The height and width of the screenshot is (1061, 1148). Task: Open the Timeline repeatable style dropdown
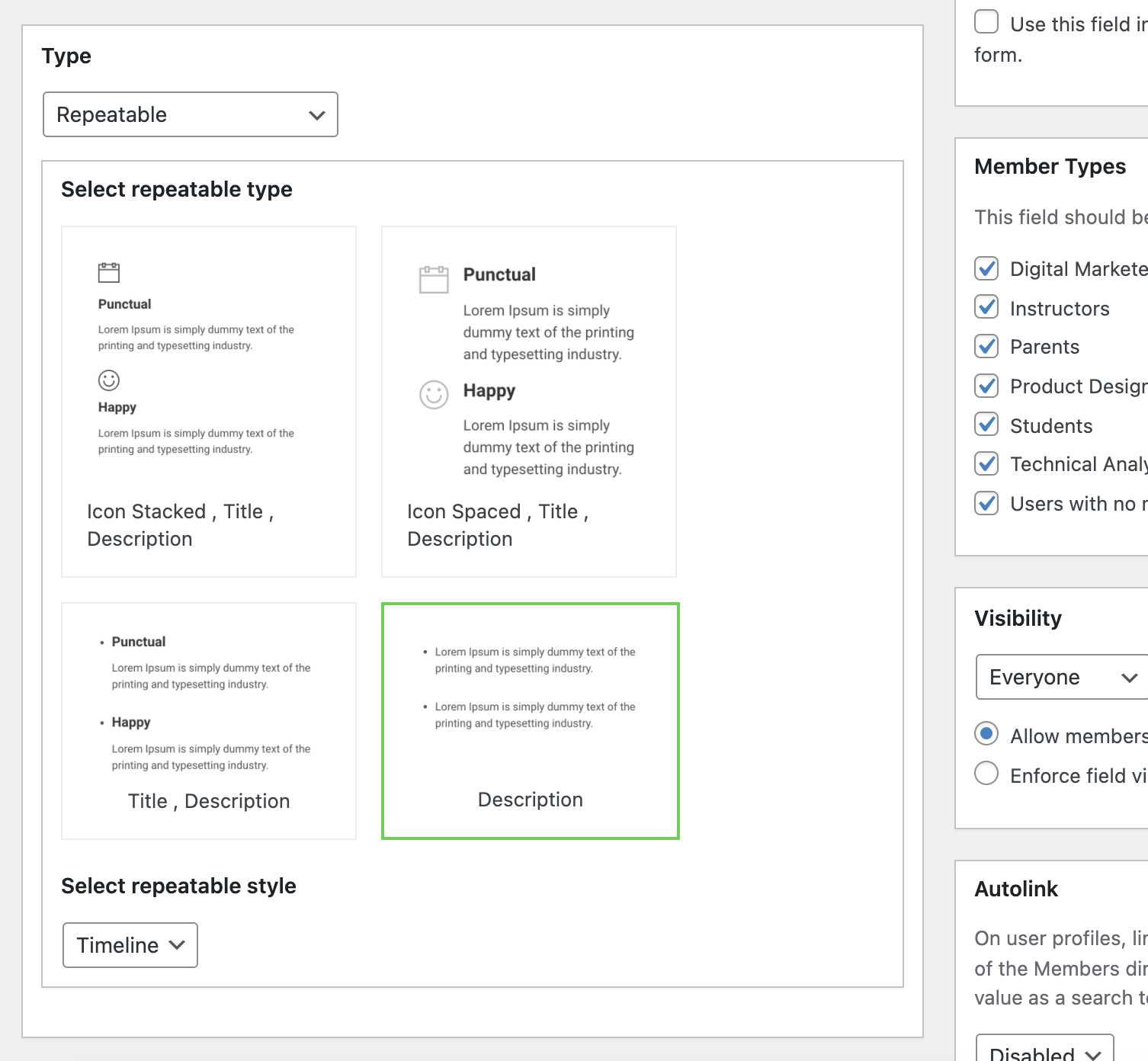pyautogui.click(x=130, y=945)
